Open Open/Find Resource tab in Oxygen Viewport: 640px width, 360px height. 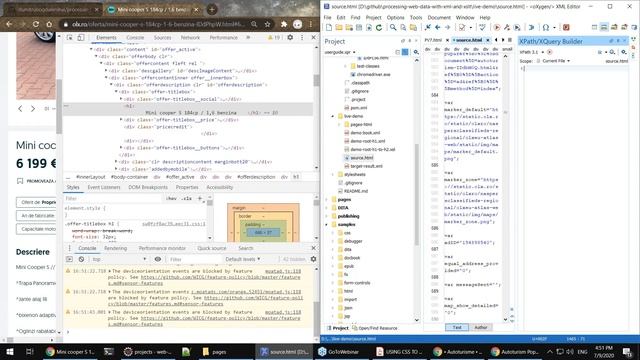coord(375,328)
